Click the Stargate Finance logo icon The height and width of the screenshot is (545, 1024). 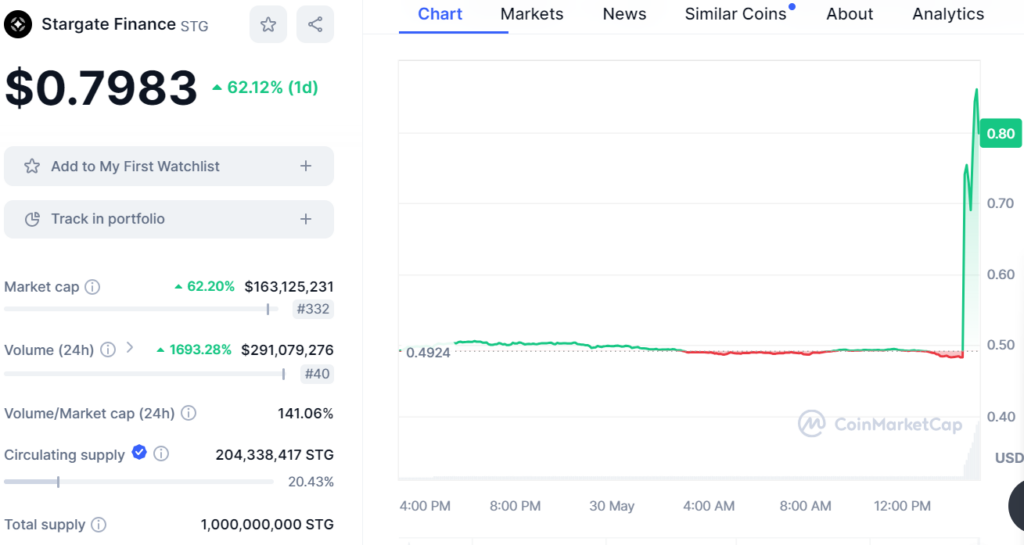18,24
